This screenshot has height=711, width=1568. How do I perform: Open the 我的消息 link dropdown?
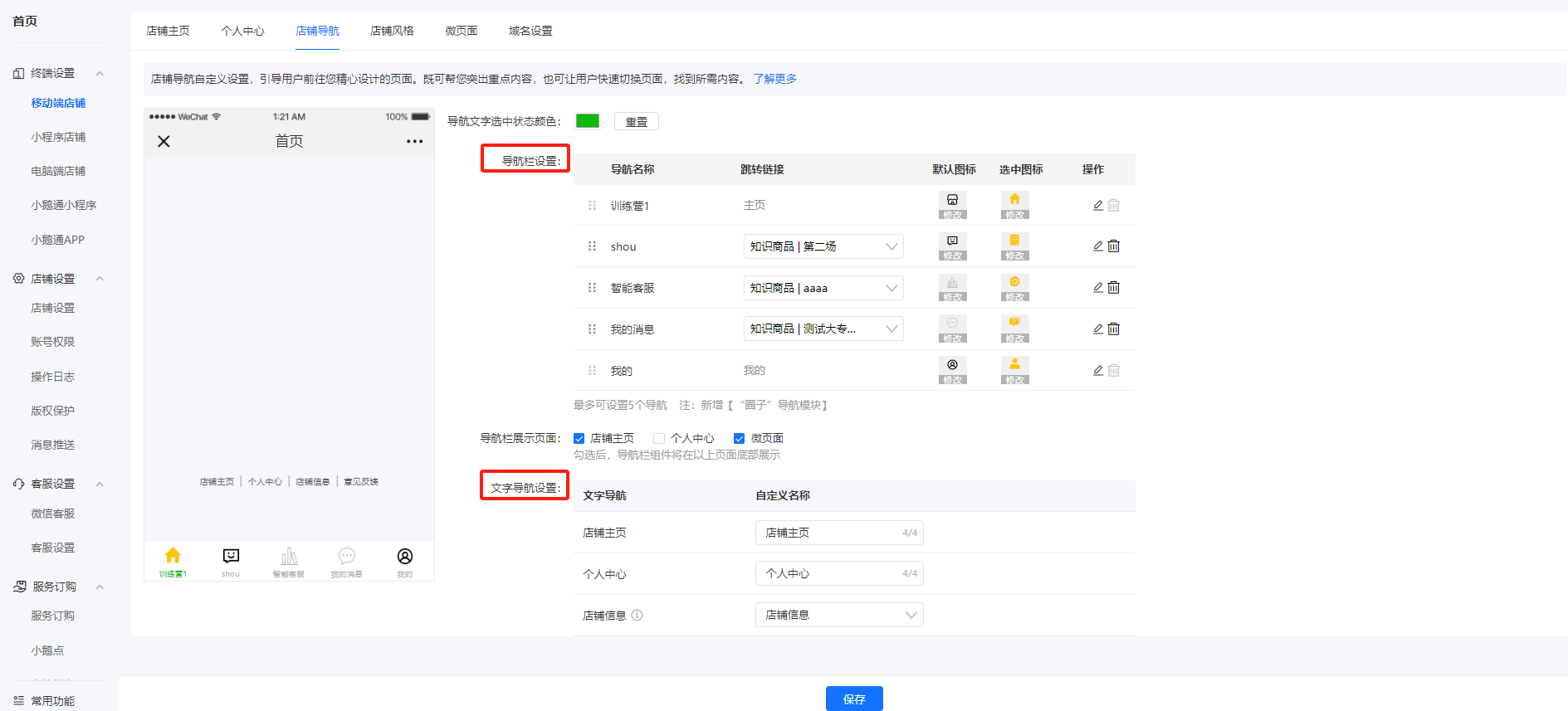(823, 329)
